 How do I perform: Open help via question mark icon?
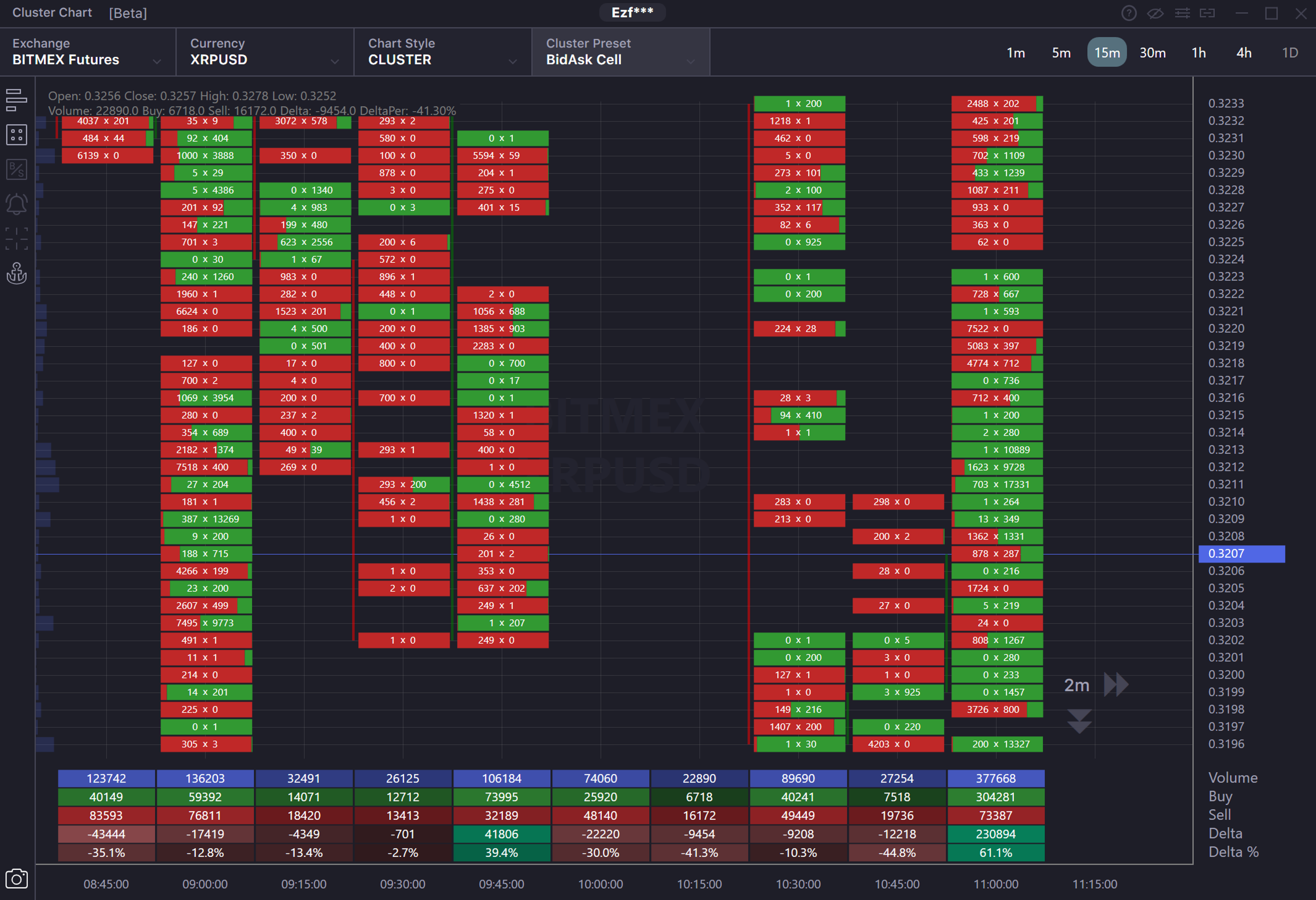click(x=1128, y=13)
